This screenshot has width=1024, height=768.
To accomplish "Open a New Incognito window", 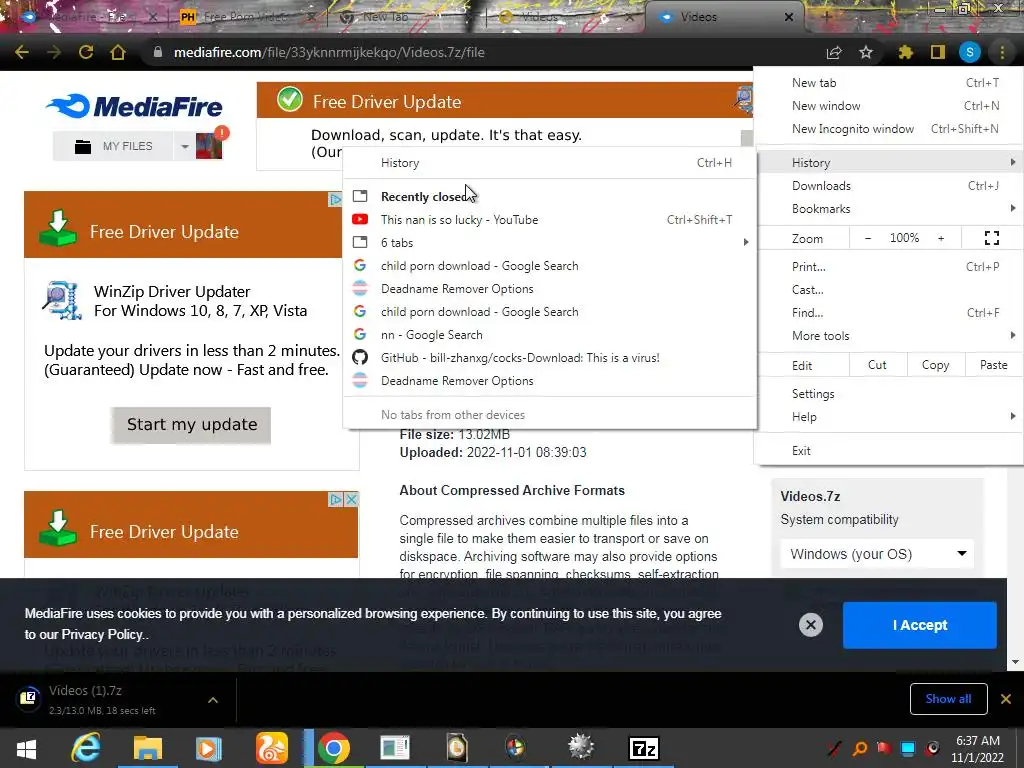I will (889, 129).
